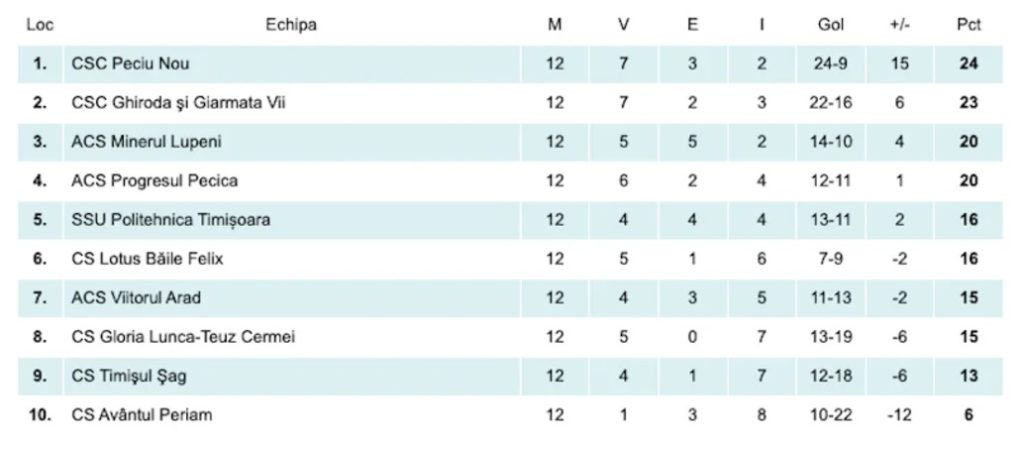Select ACS Minerul Lupeni team name
This screenshot has width=1024, height=453.
point(146,142)
